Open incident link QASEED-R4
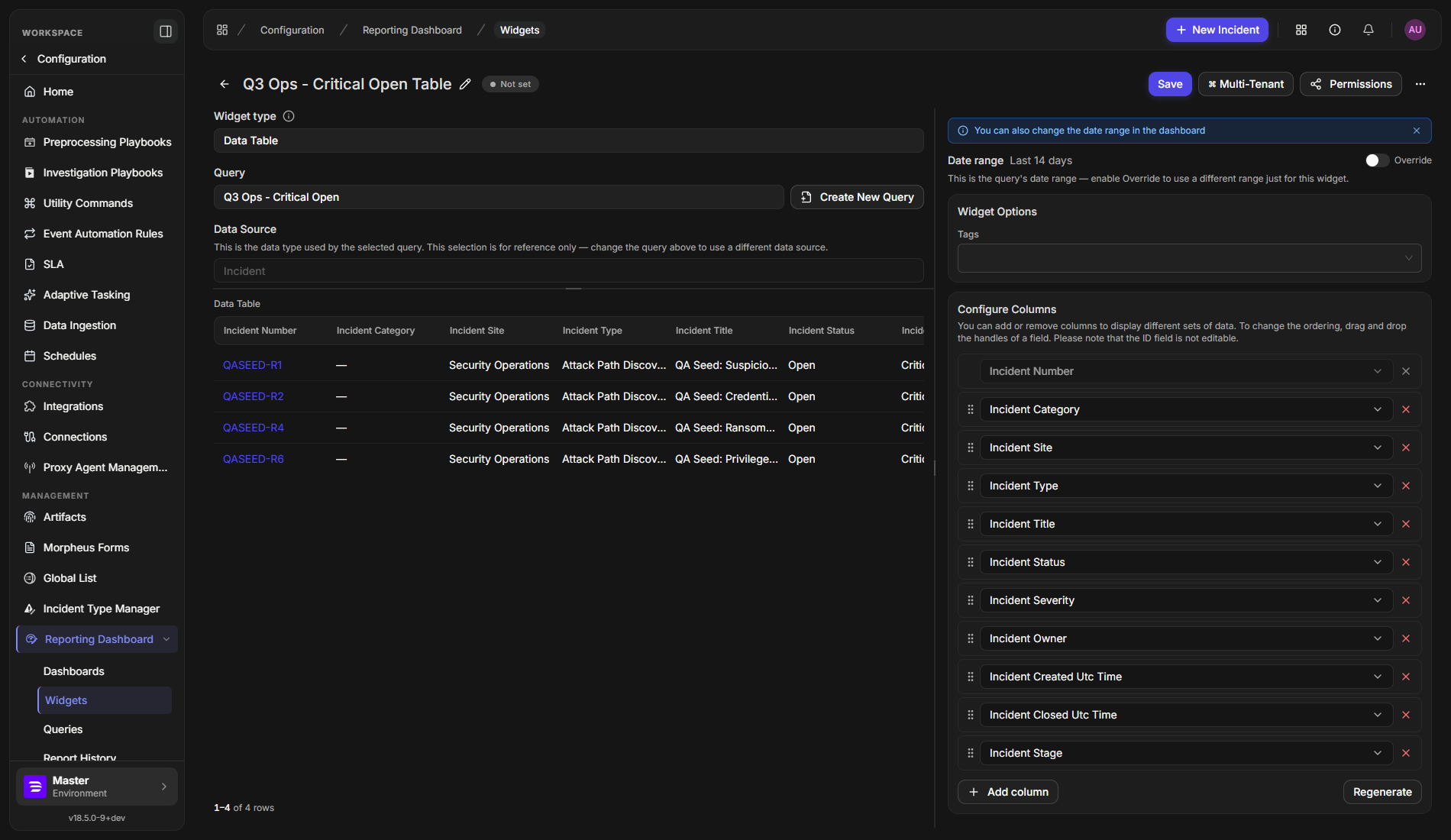1451x840 pixels. coord(254,428)
